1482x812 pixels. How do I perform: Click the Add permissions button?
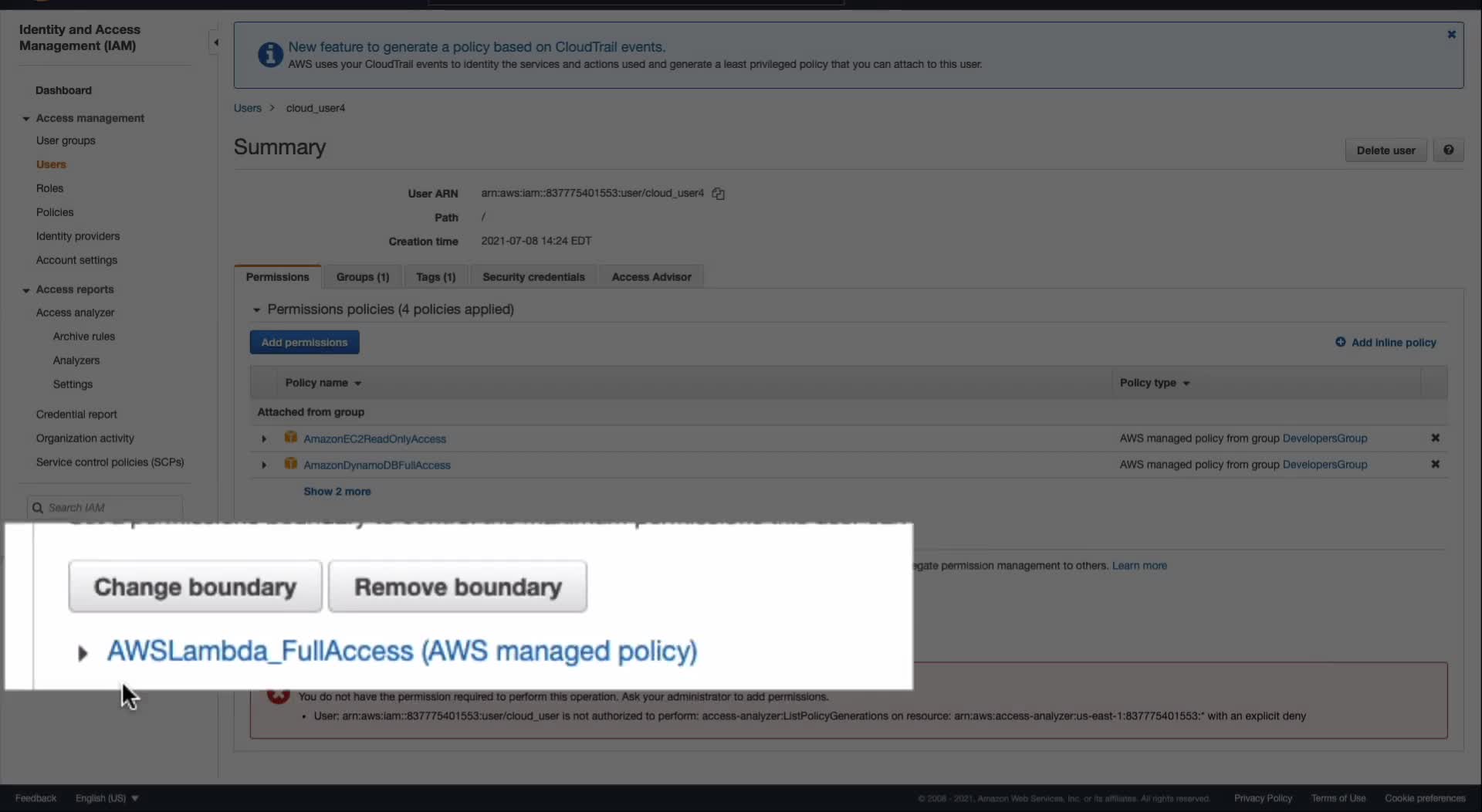tap(304, 343)
